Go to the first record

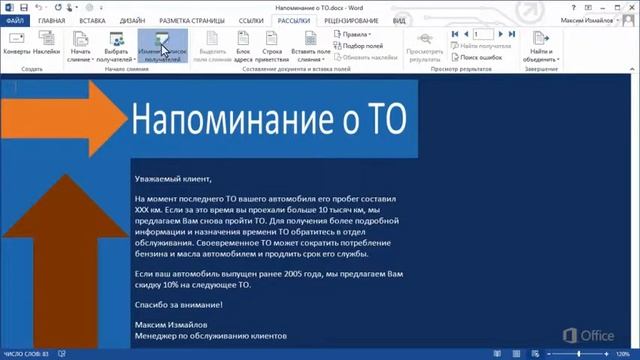pyautogui.click(x=455, y=34)
